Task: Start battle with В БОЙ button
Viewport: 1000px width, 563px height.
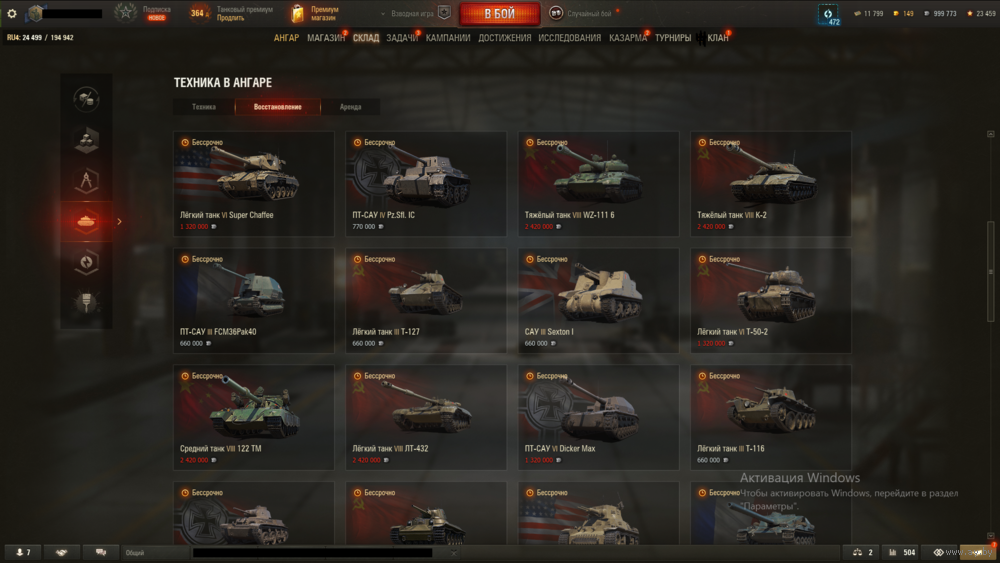Action: click(x=499, y=13)
